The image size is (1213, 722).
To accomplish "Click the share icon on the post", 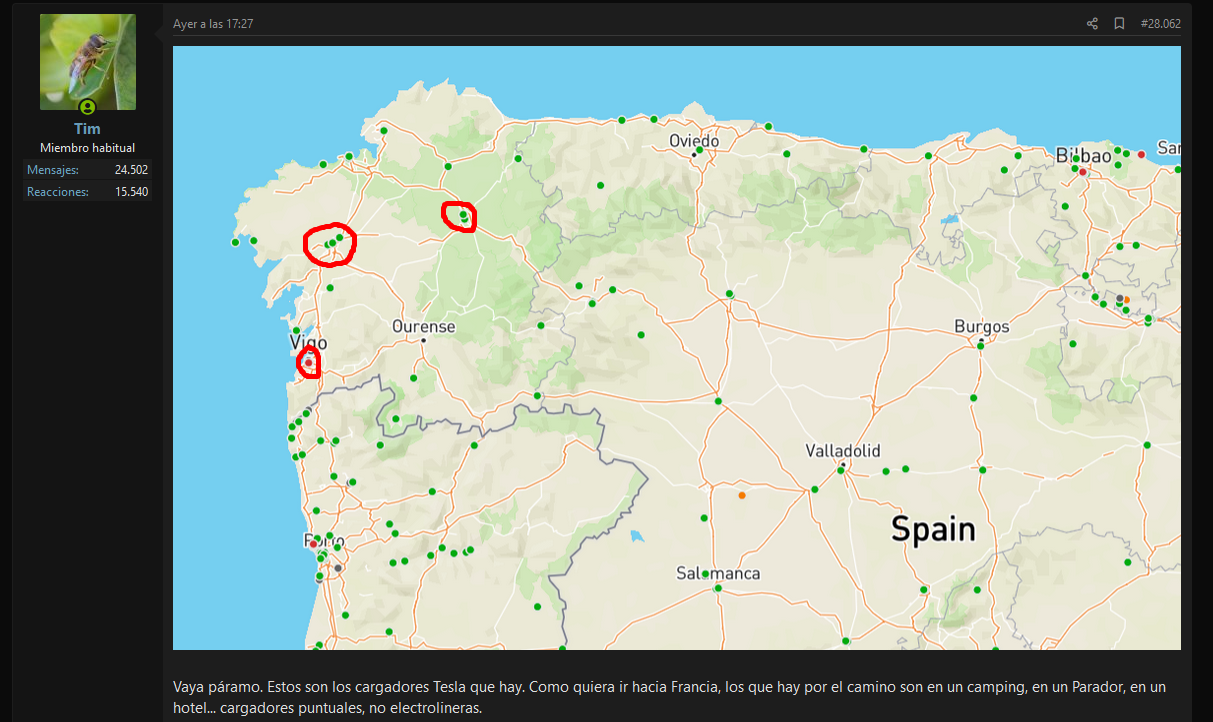I will (1092, 24).
